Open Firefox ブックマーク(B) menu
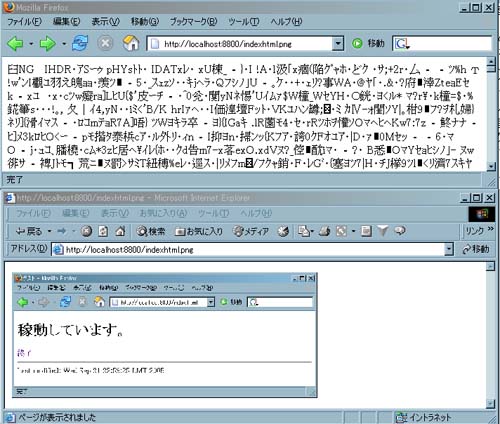The width and height of the screenshot is (500, 424). pos(193,22)
